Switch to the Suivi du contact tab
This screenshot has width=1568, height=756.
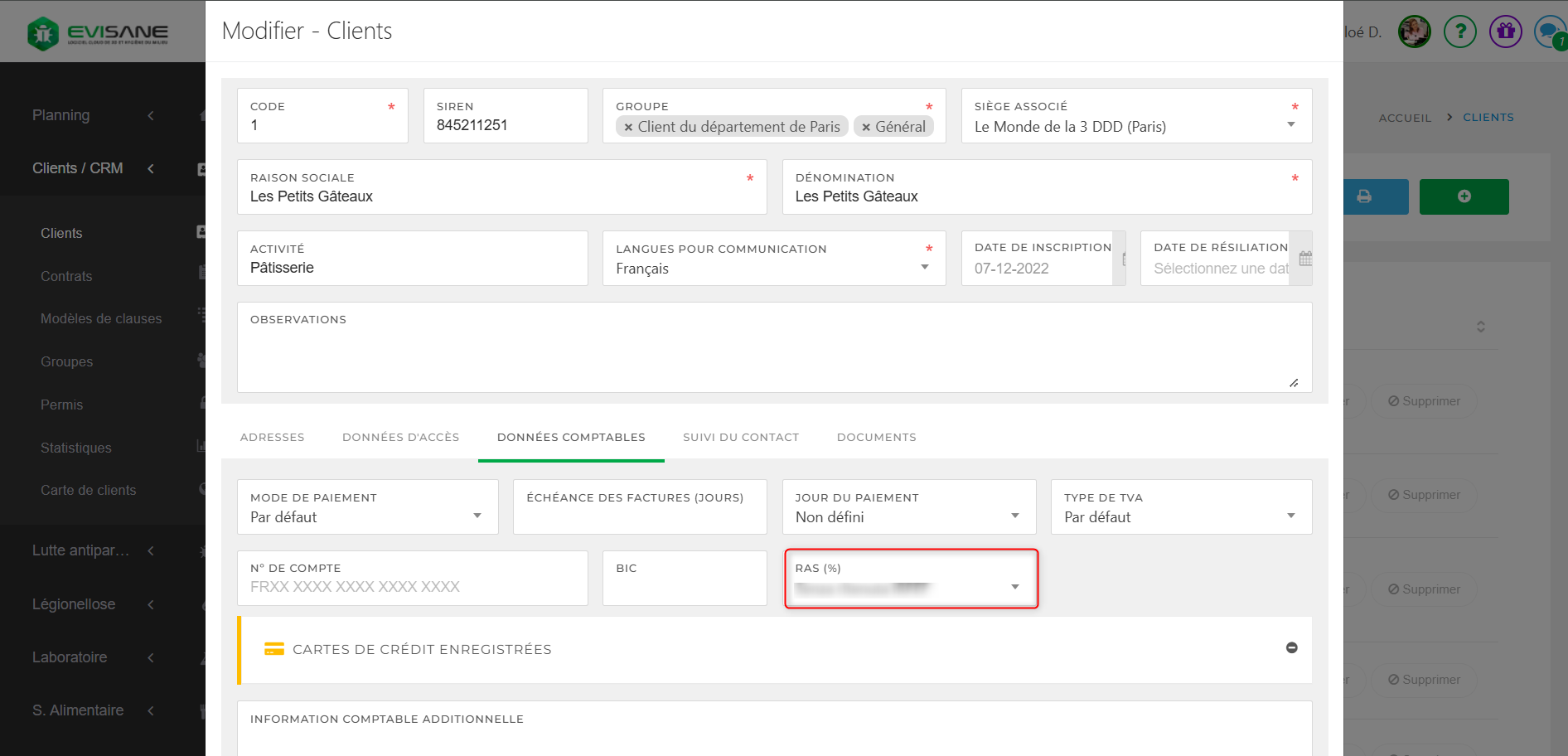point(740,438)
